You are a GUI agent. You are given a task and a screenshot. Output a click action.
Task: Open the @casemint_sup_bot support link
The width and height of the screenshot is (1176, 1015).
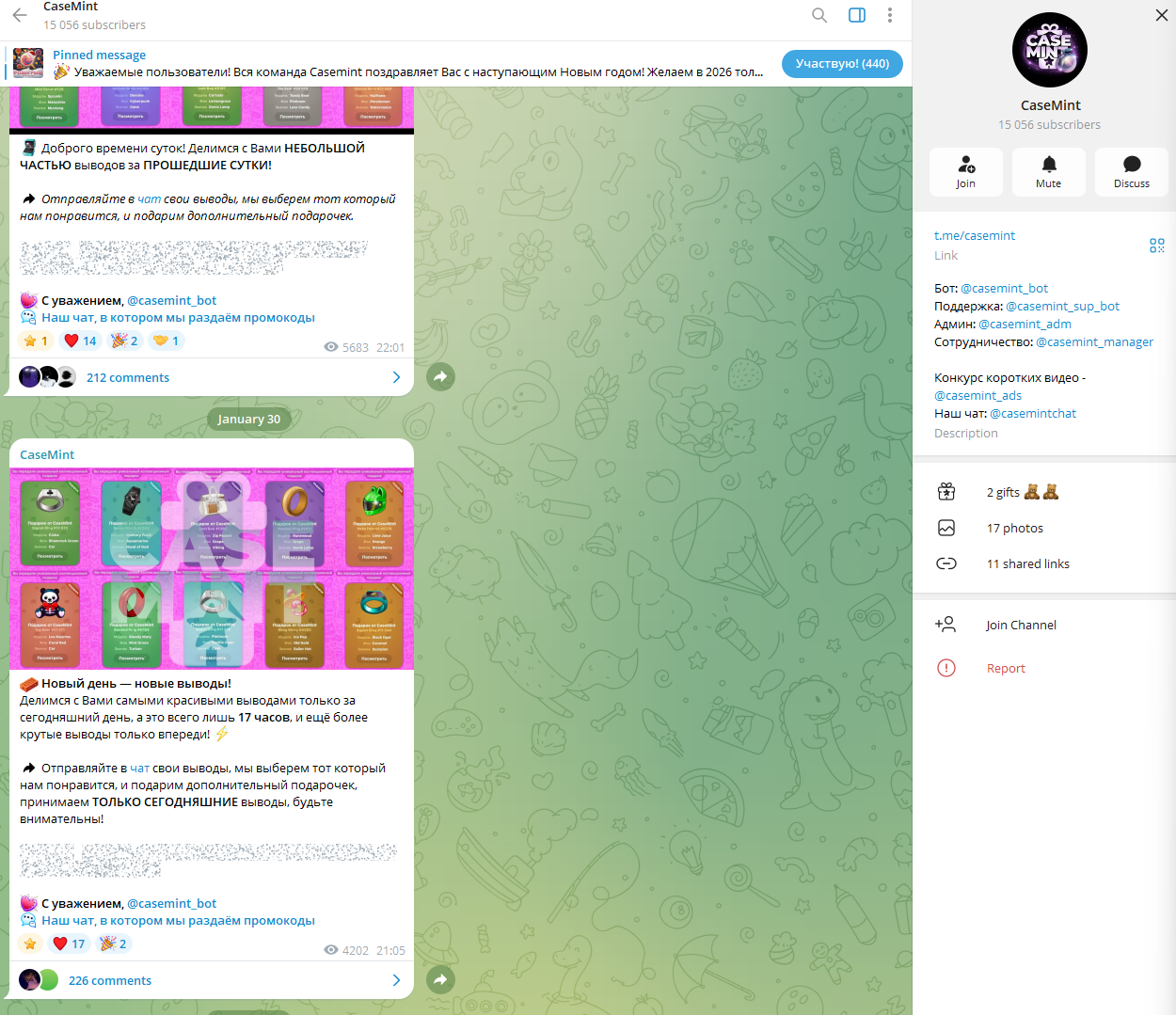(1063, 307)
